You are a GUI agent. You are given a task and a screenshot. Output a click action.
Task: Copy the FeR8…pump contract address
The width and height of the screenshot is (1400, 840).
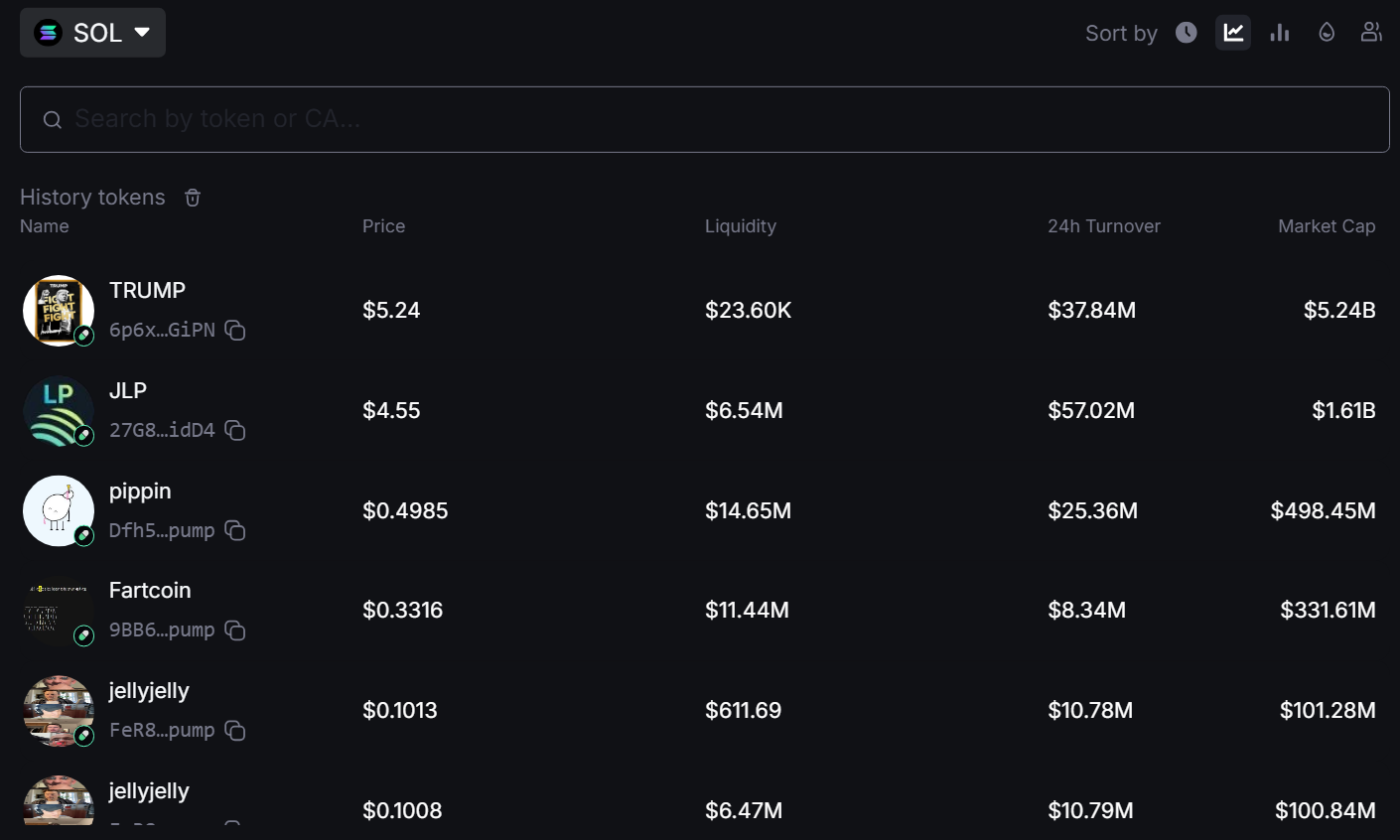tap(235, 731)
